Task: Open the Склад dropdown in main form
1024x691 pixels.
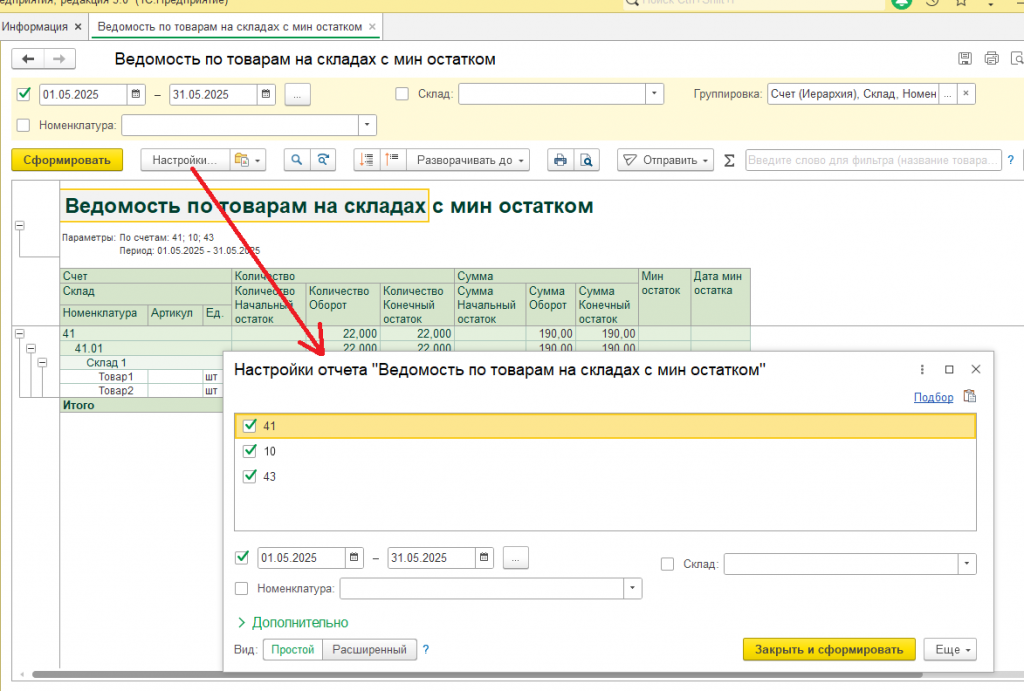Action: pos(654,94)
